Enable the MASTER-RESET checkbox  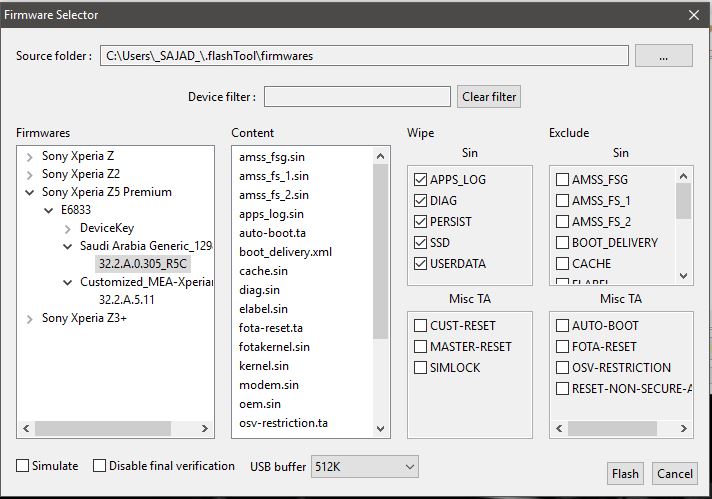tap(420, 346)
